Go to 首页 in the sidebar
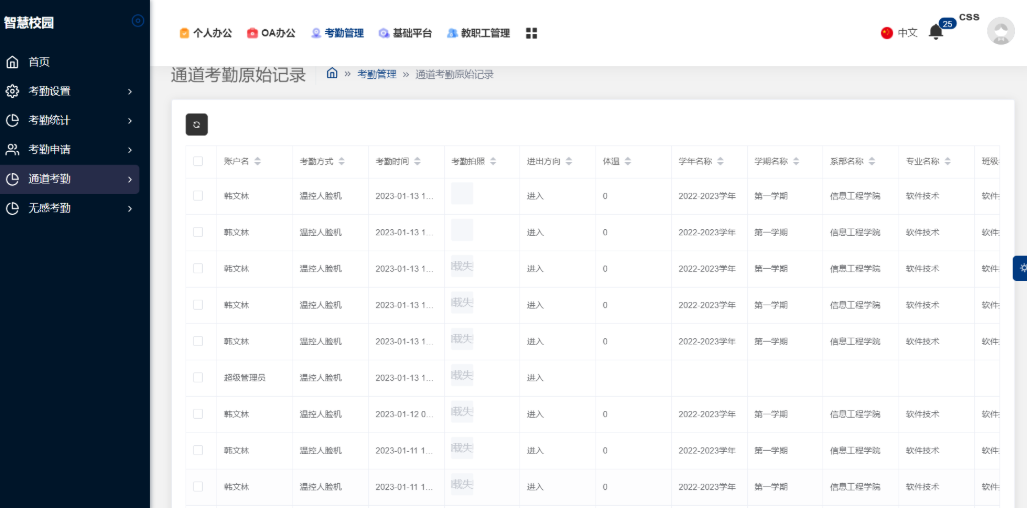The image size is (1027, 508). coord(39,62)
